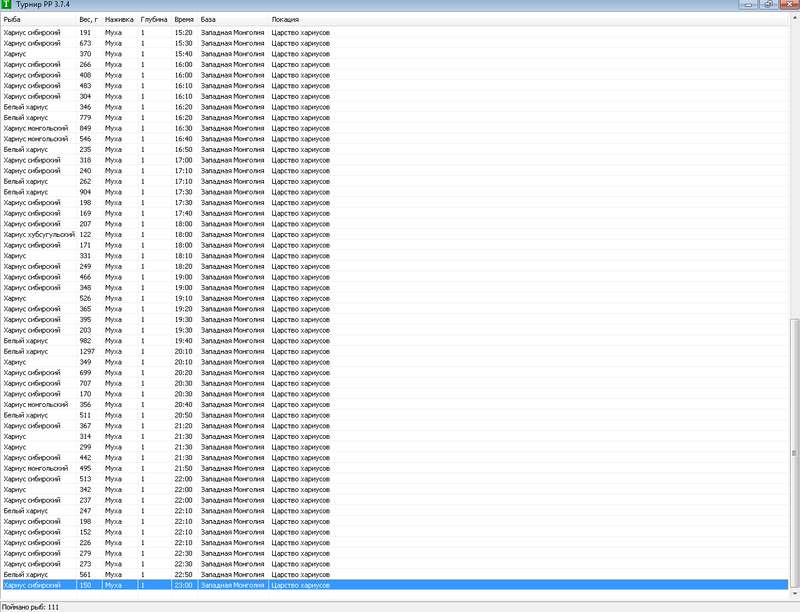
Task: Select weight cell 152
Action: (x=85, y=532)
